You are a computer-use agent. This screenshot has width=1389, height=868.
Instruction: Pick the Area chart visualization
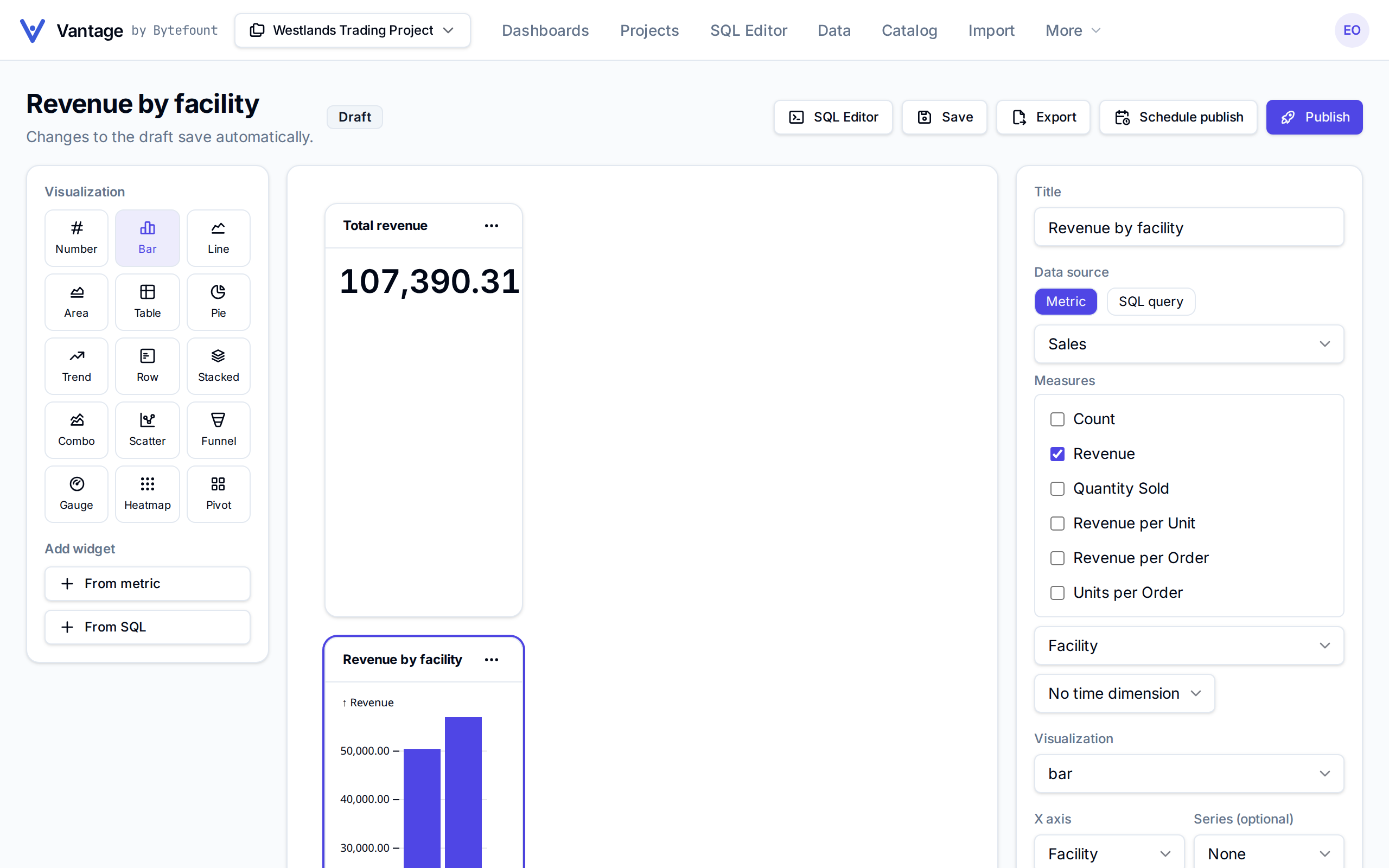[77, 302]
